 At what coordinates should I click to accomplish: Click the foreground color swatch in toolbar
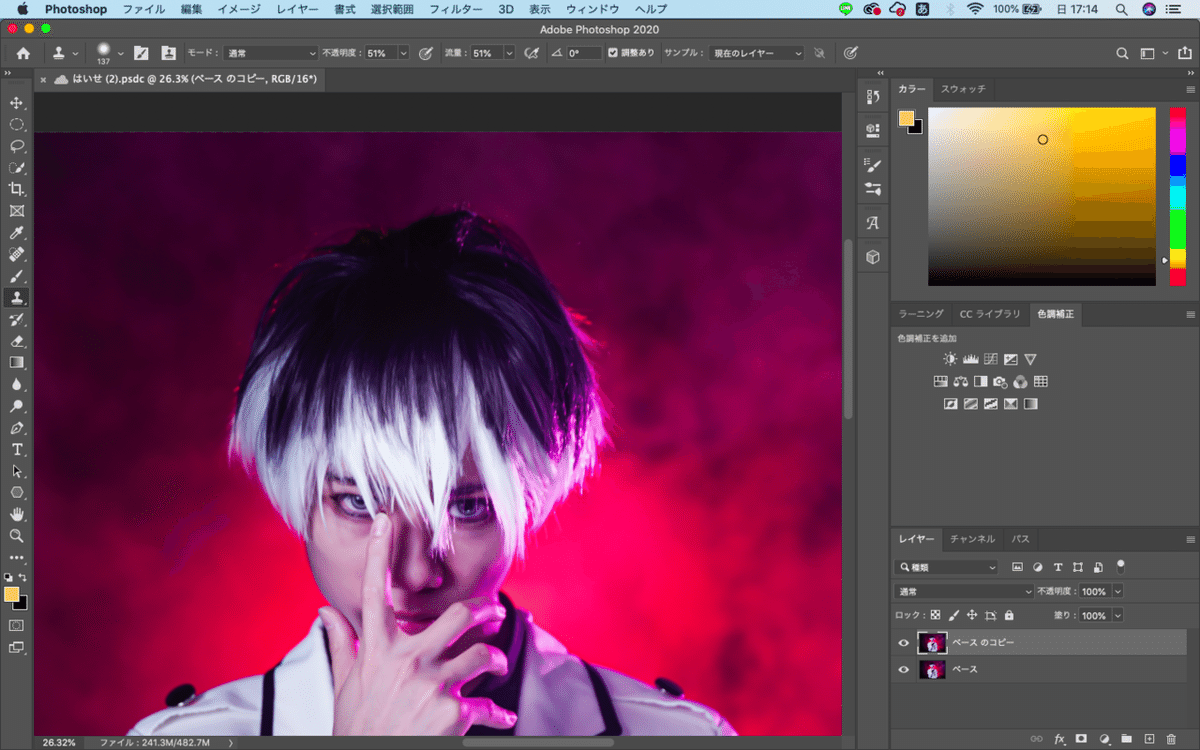[11, 594]
